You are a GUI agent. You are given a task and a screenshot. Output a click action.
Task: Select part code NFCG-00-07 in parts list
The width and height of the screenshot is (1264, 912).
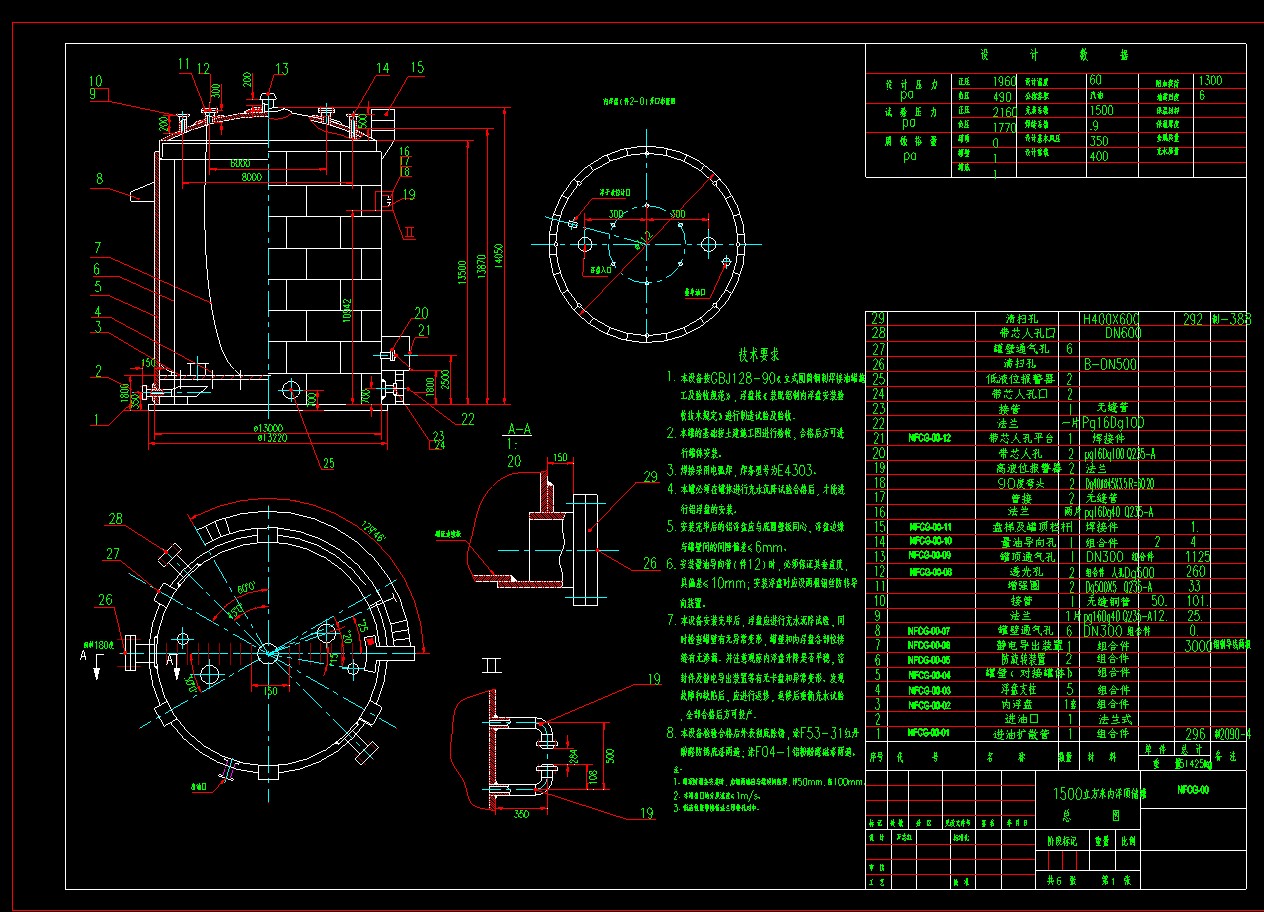[x=930, y=631]
